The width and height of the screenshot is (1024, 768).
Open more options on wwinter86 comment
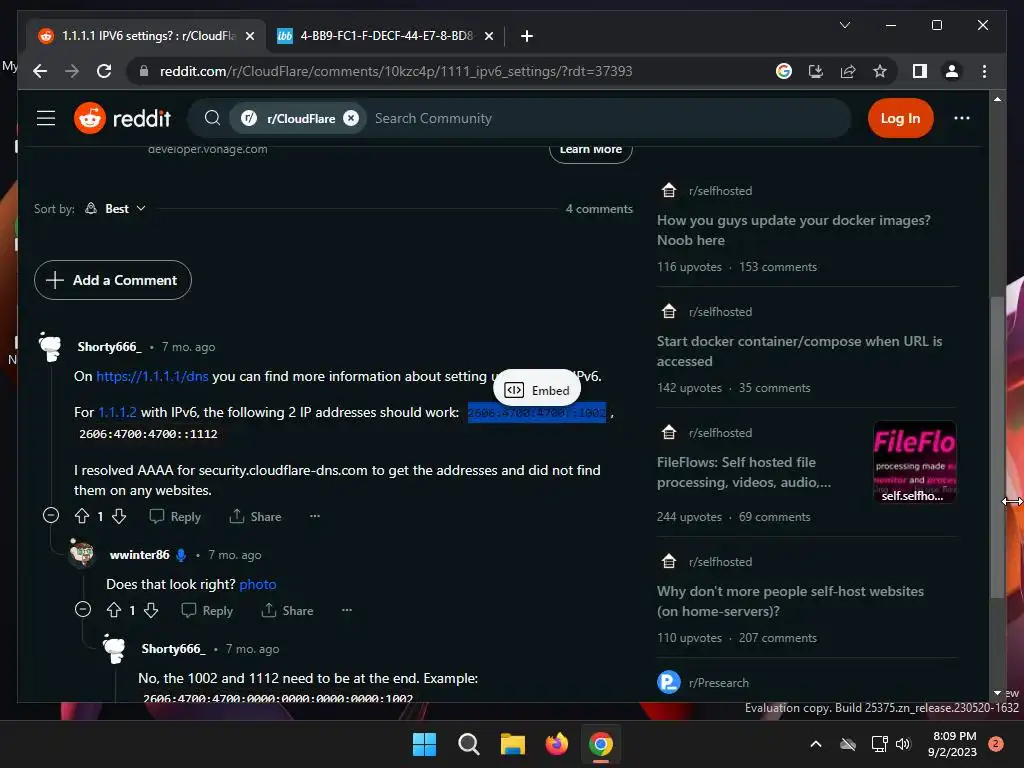347,610
